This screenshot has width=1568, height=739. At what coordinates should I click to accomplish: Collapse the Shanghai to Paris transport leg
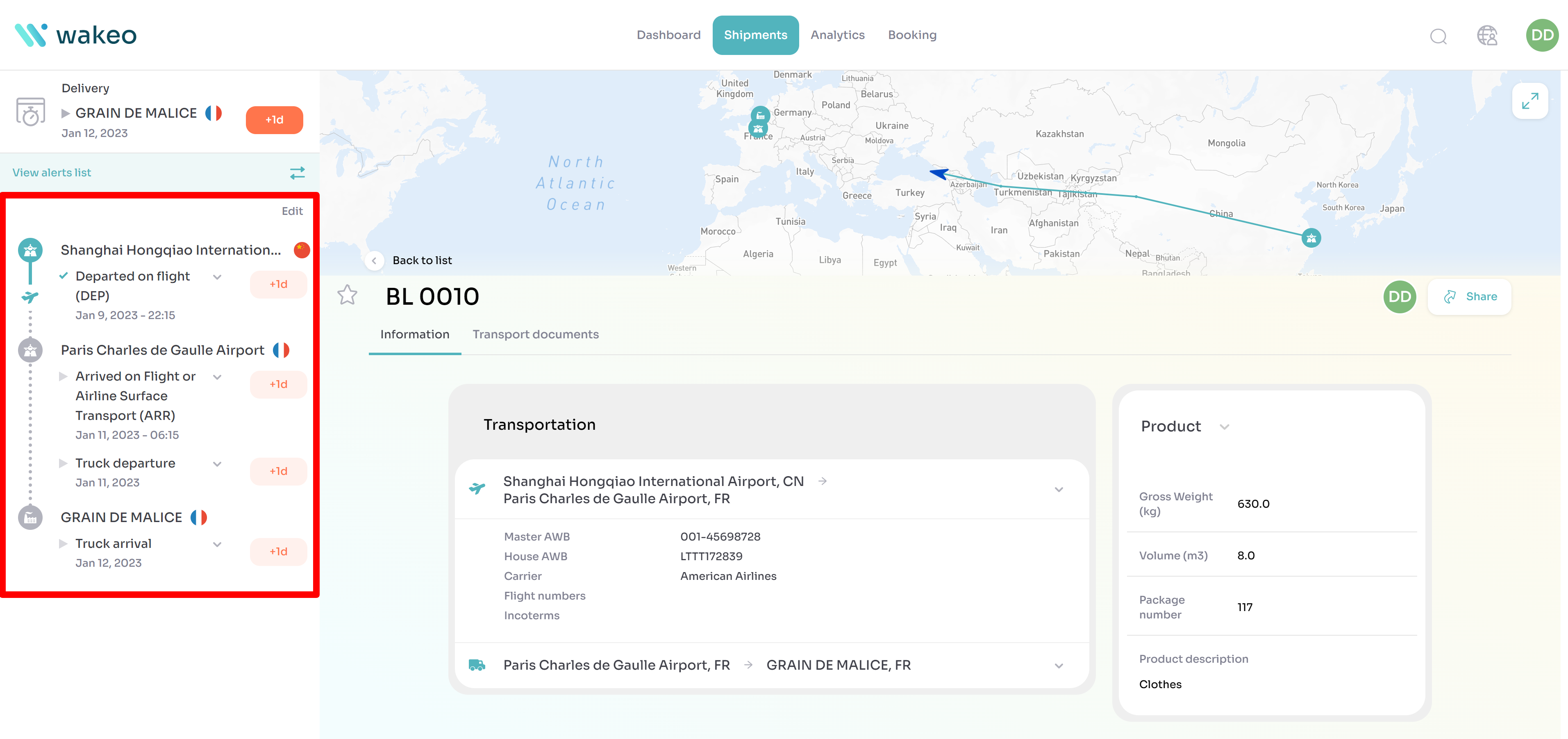pyautogui.click(x=1059, y=490)
